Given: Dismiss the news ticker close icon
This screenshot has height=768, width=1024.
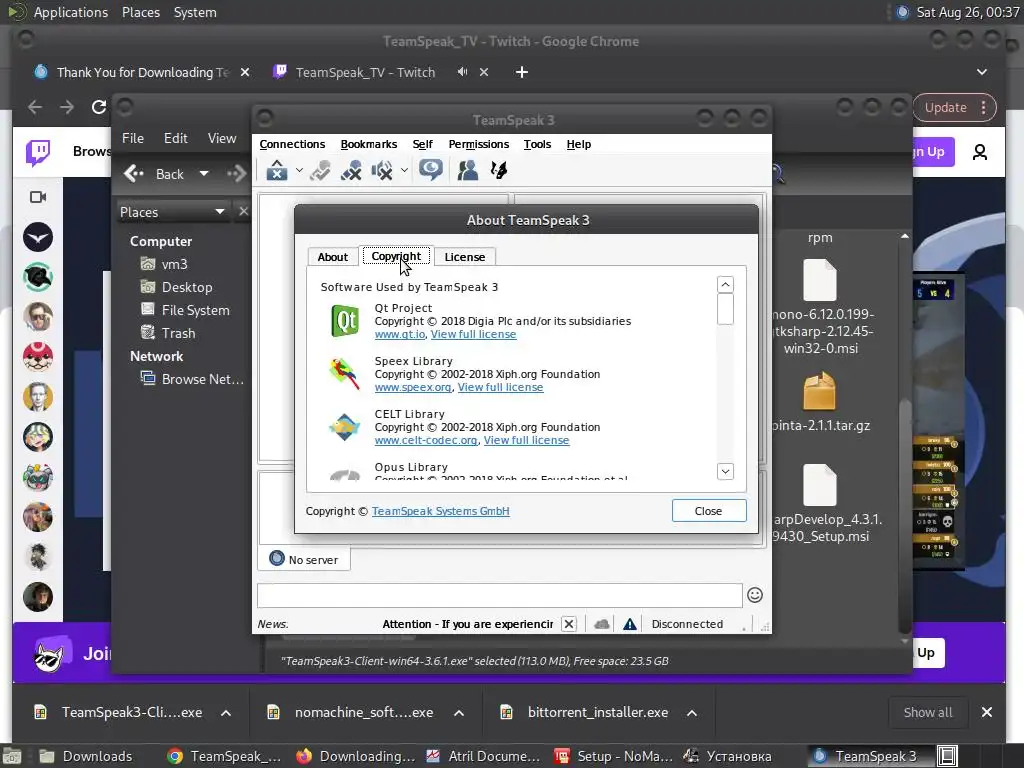Looking at the screenshot, I should coord(569,624).
